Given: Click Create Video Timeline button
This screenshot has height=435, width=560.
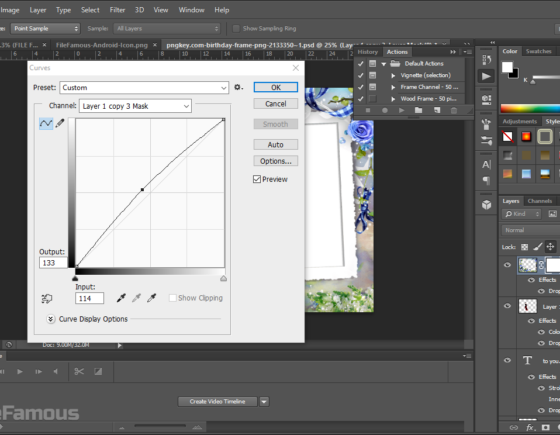Looking at the screenshot, I should [218, 402].
